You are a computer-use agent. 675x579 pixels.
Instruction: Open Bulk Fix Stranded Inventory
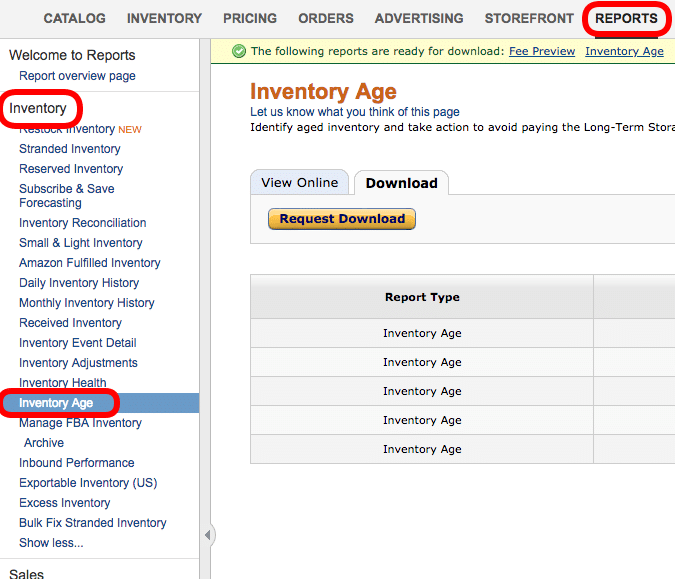coord(93,523)
